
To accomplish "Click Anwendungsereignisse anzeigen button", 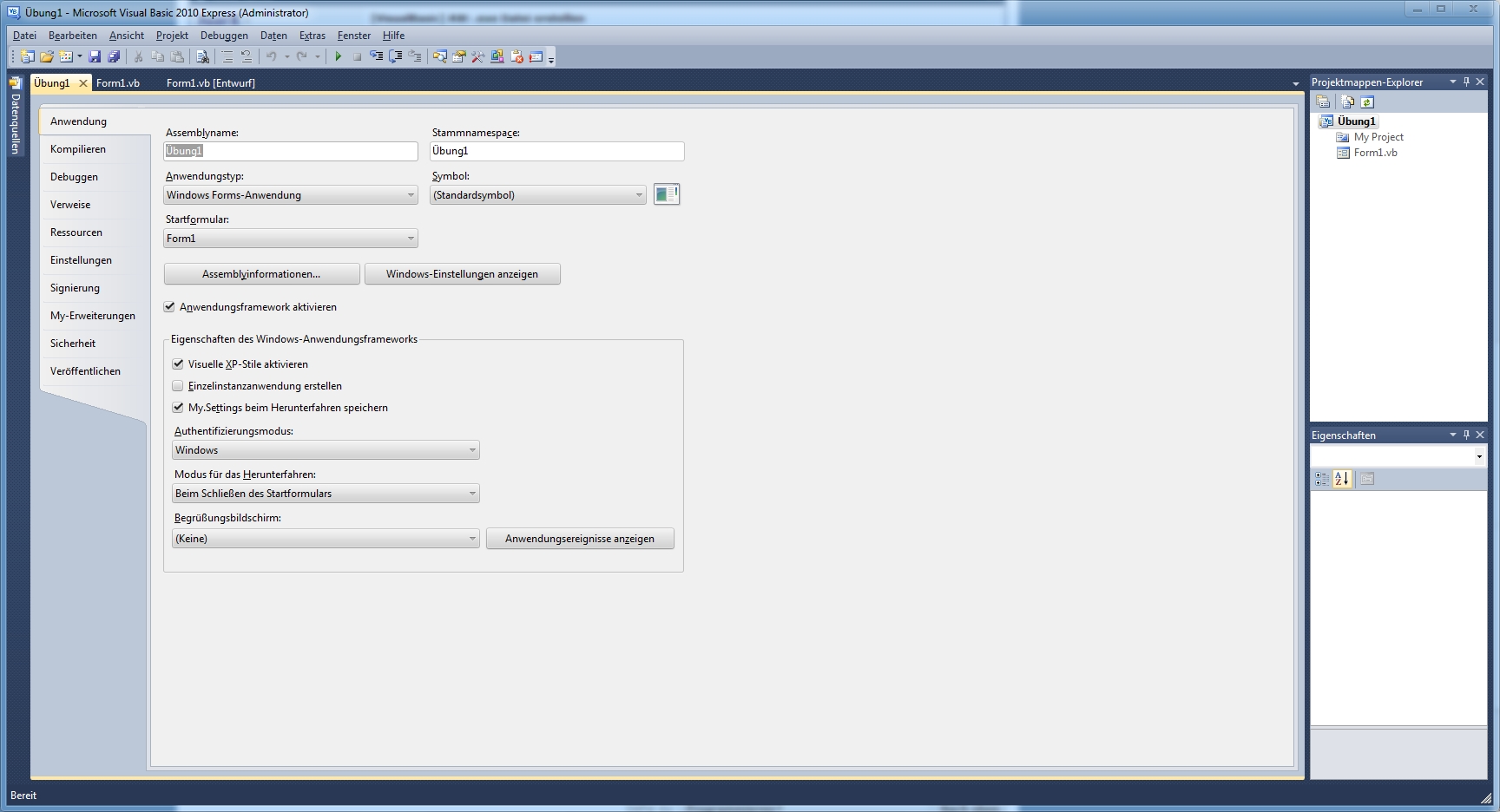I will [580, 539].
